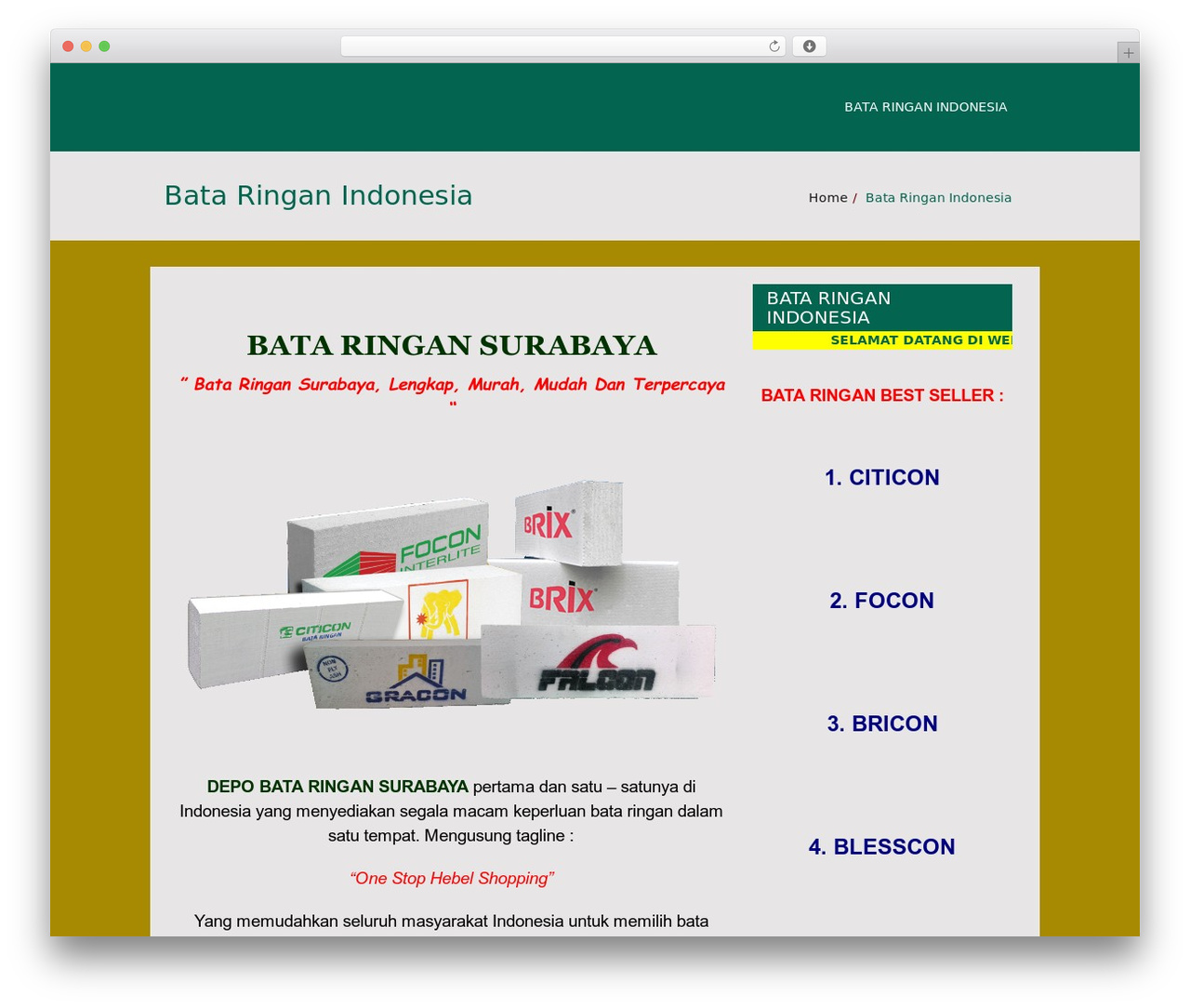Add a new browser tab with plus
Screen dimensions: 1190x1008
pos(1128,53)
